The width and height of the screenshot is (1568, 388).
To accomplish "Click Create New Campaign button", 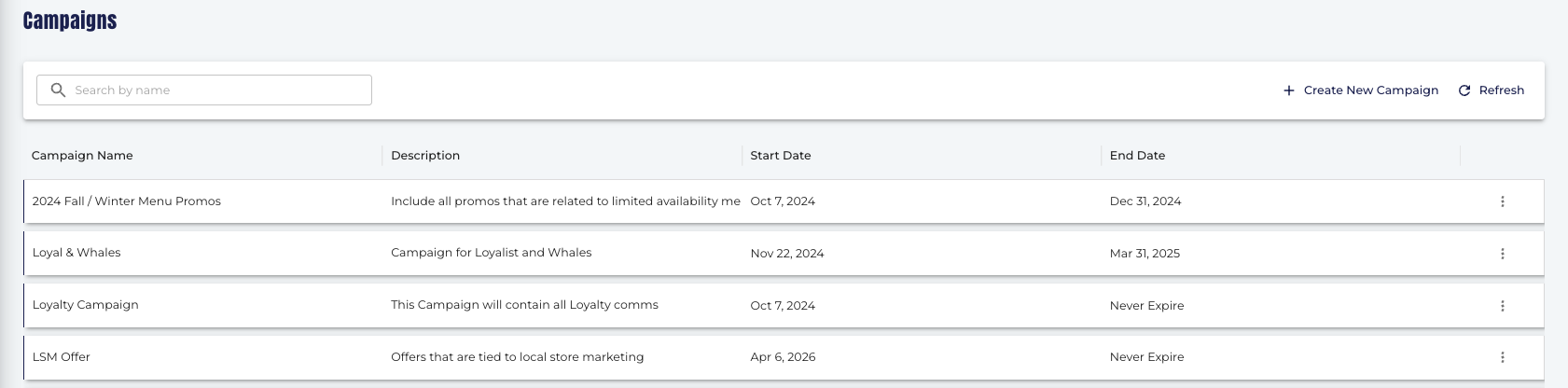I will [x=1361, y=90].
